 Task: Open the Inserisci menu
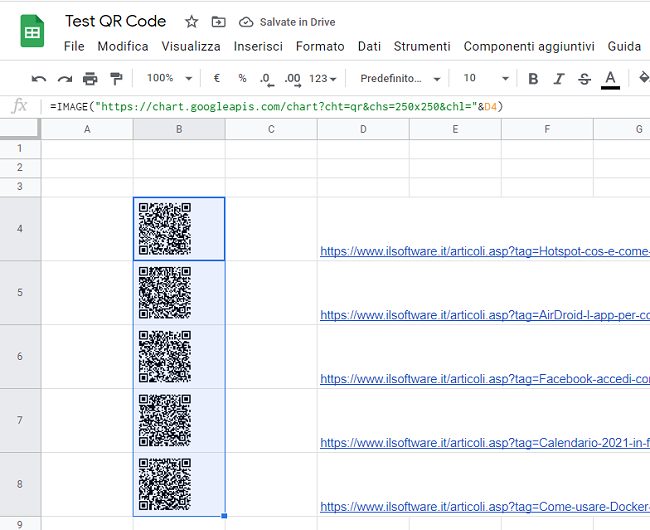[258, 46]
